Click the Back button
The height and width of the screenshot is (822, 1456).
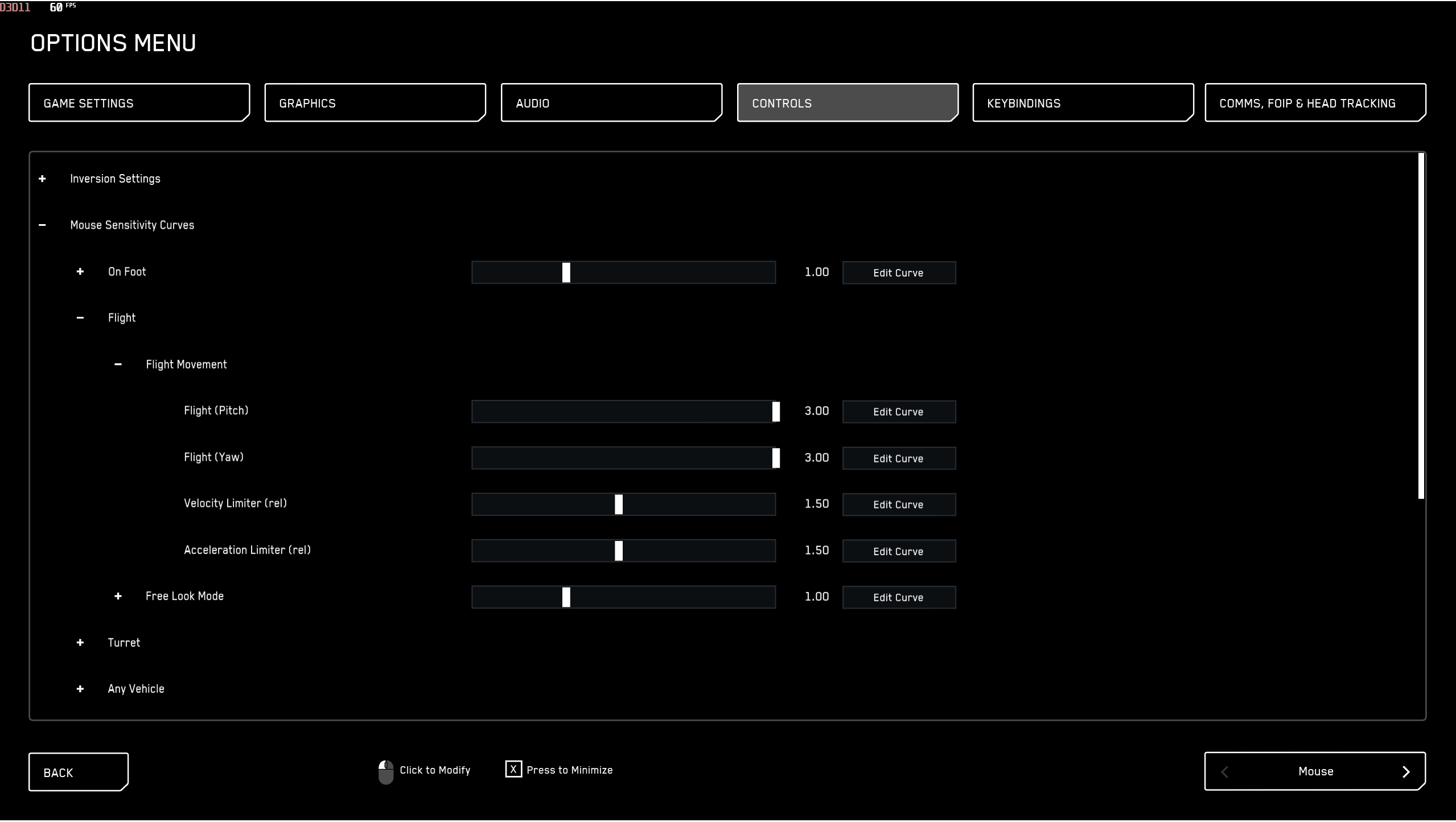(x=78, y=772)
